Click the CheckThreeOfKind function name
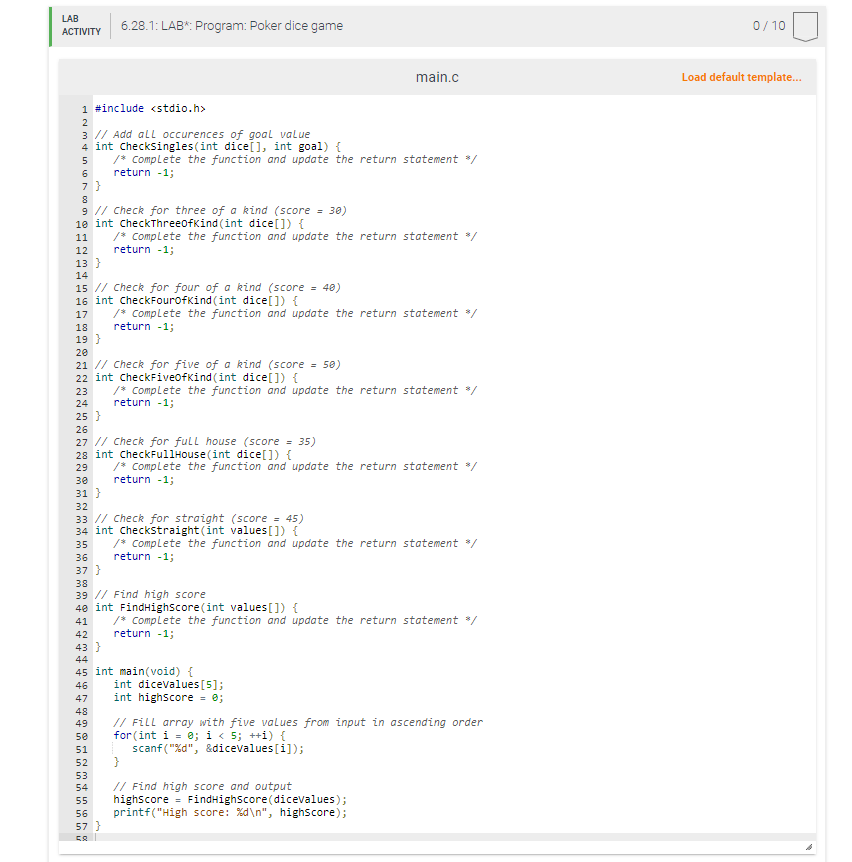The height and width of the screenshot is (862, 852). pyautogui.click(x=167, y=222)
